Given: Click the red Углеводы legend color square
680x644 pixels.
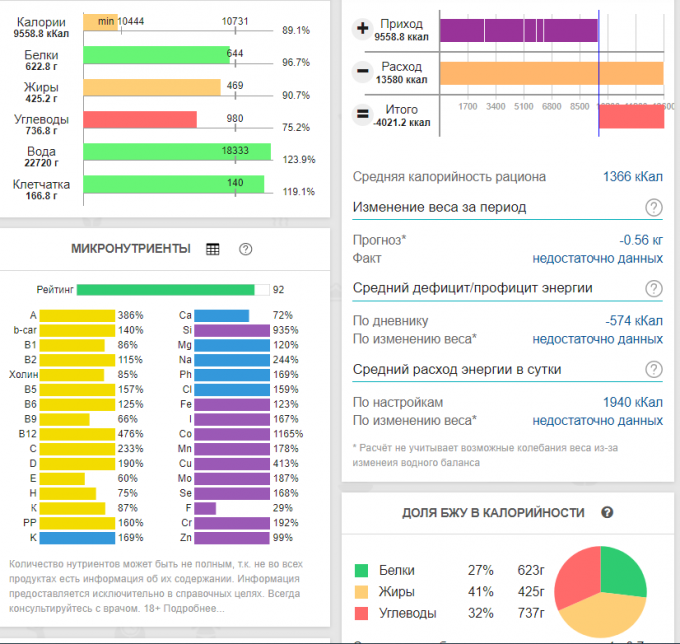Looking at the screenshot, I should (x=361, y=613).
